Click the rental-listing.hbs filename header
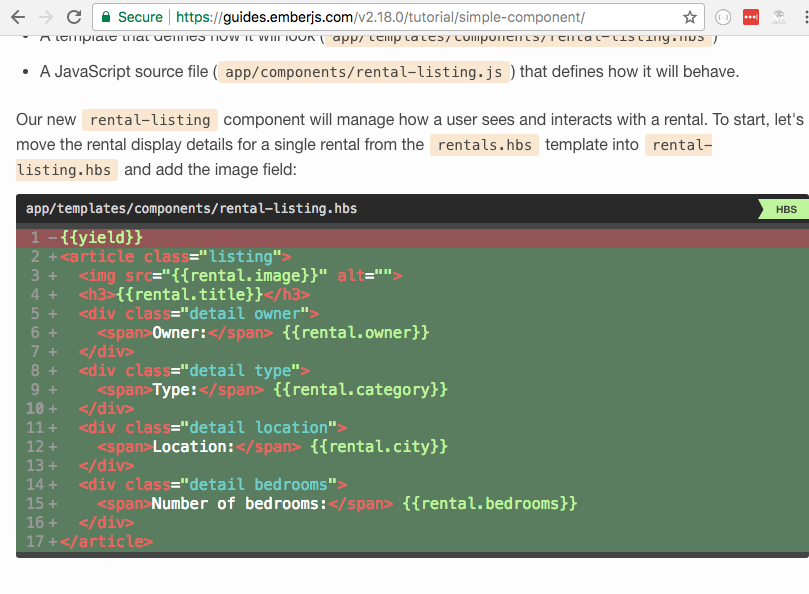 point(187,209)
